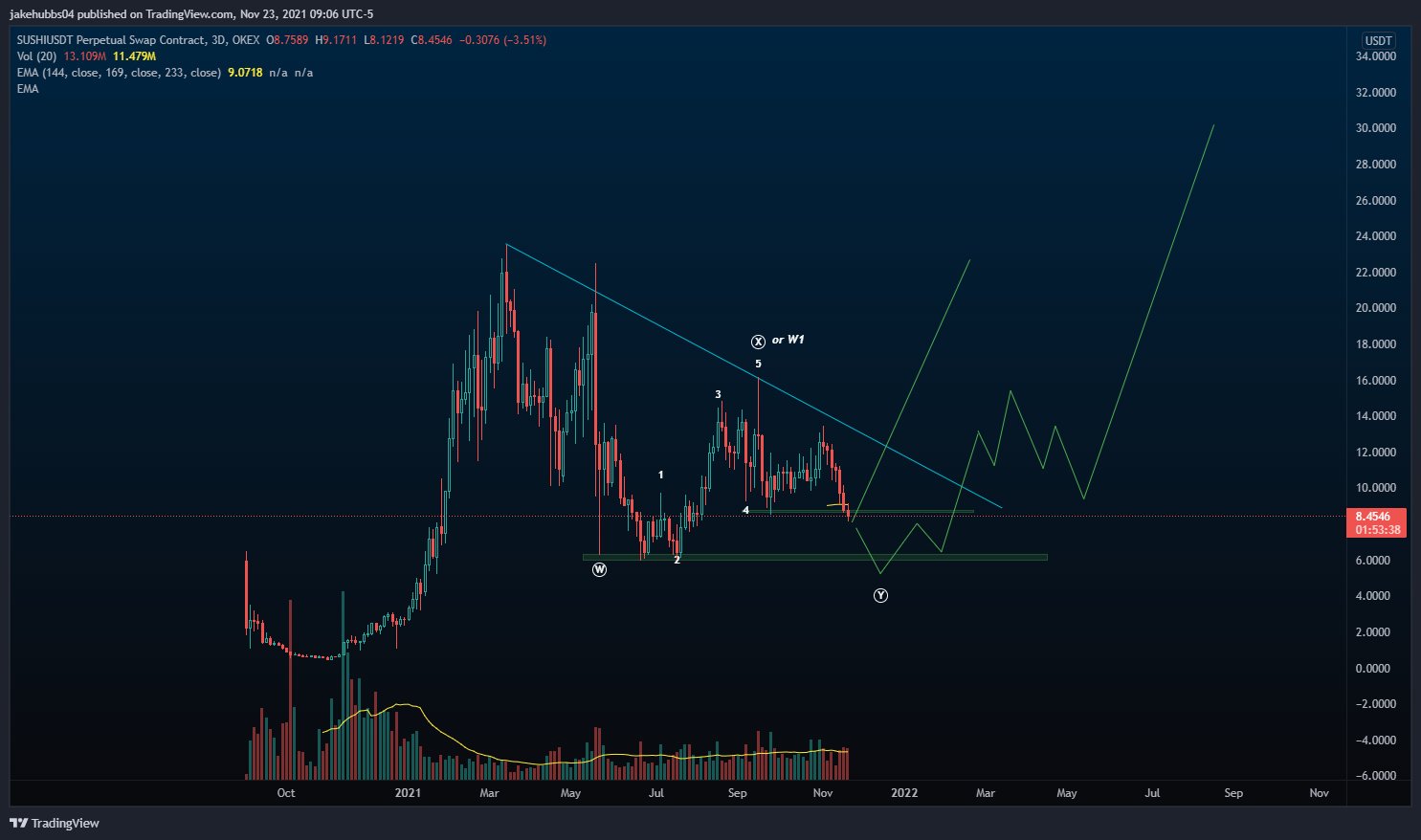This screenshot has height=840, width=1421.
Task: Click the Oct label on the time axis
Action: point(285,792)
